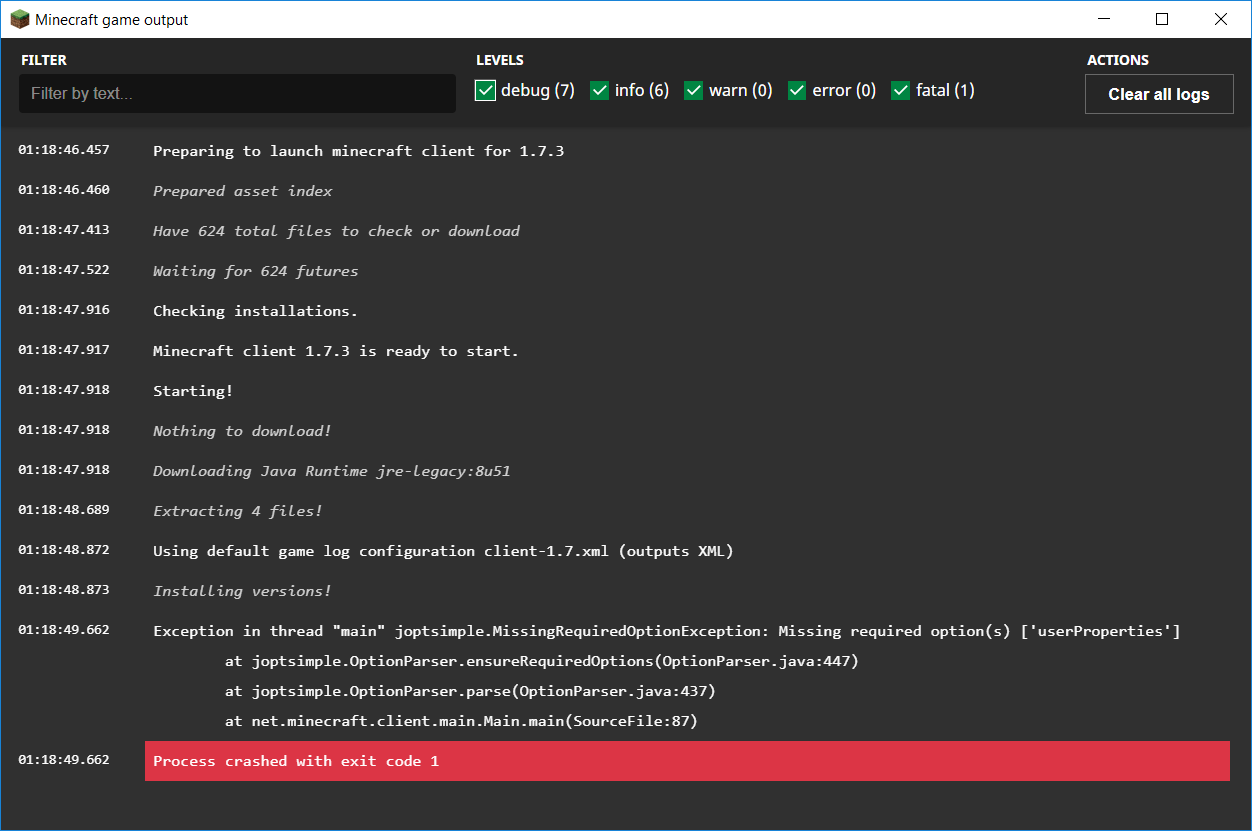Click the Clear all logs button
The width and height of the screenshot is (1252, 831).
tap(1159, 94)
